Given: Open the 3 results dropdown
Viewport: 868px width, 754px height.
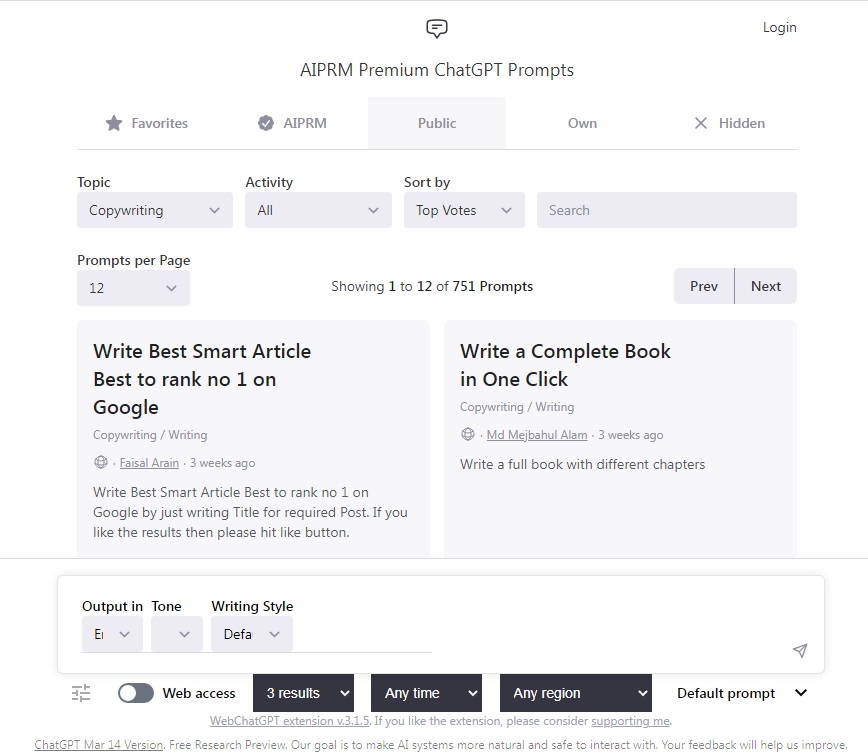Looking at the screenshot, I should click(303, 693).
